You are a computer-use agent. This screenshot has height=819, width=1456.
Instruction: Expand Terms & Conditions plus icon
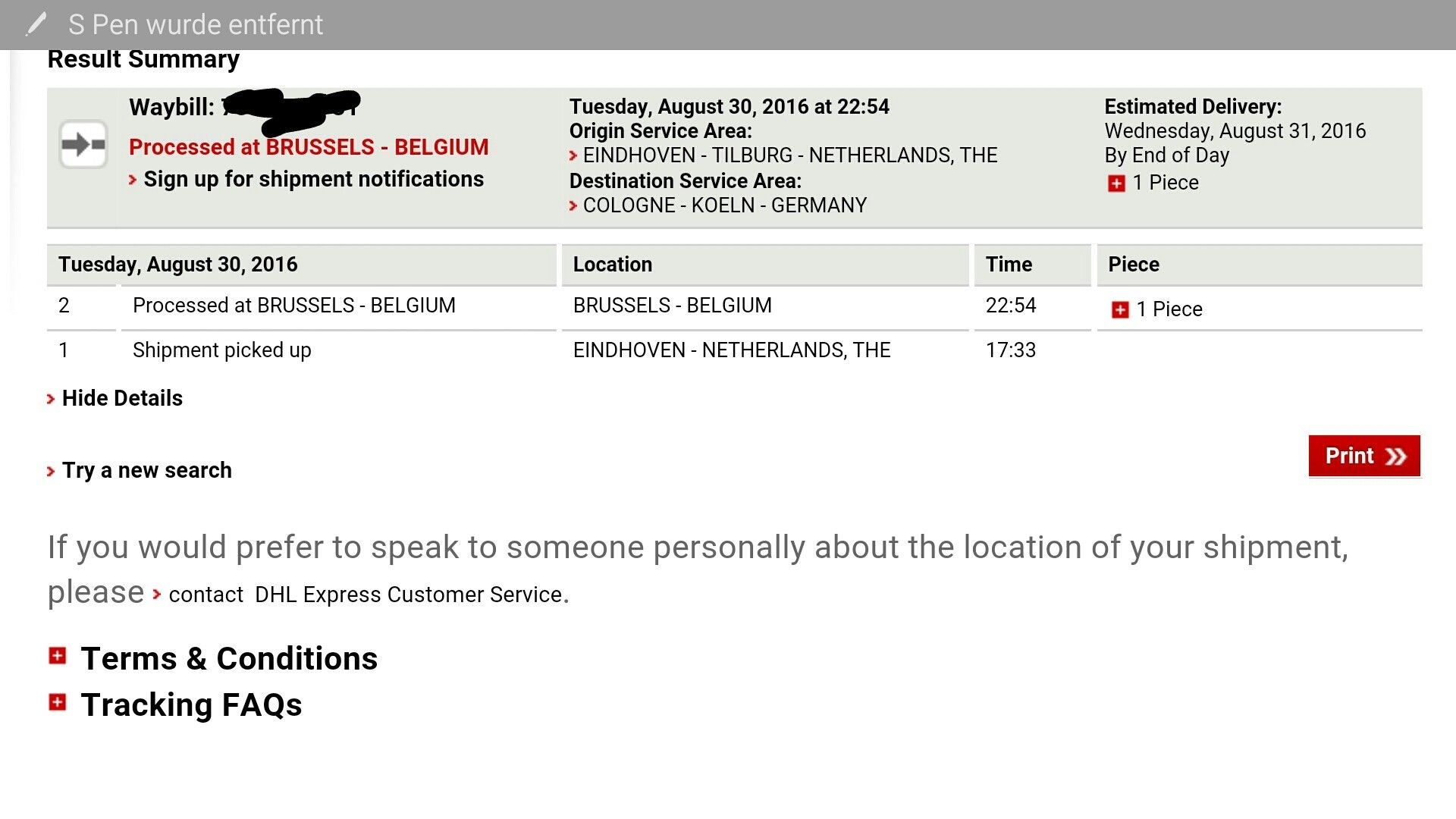pos(58,656)
